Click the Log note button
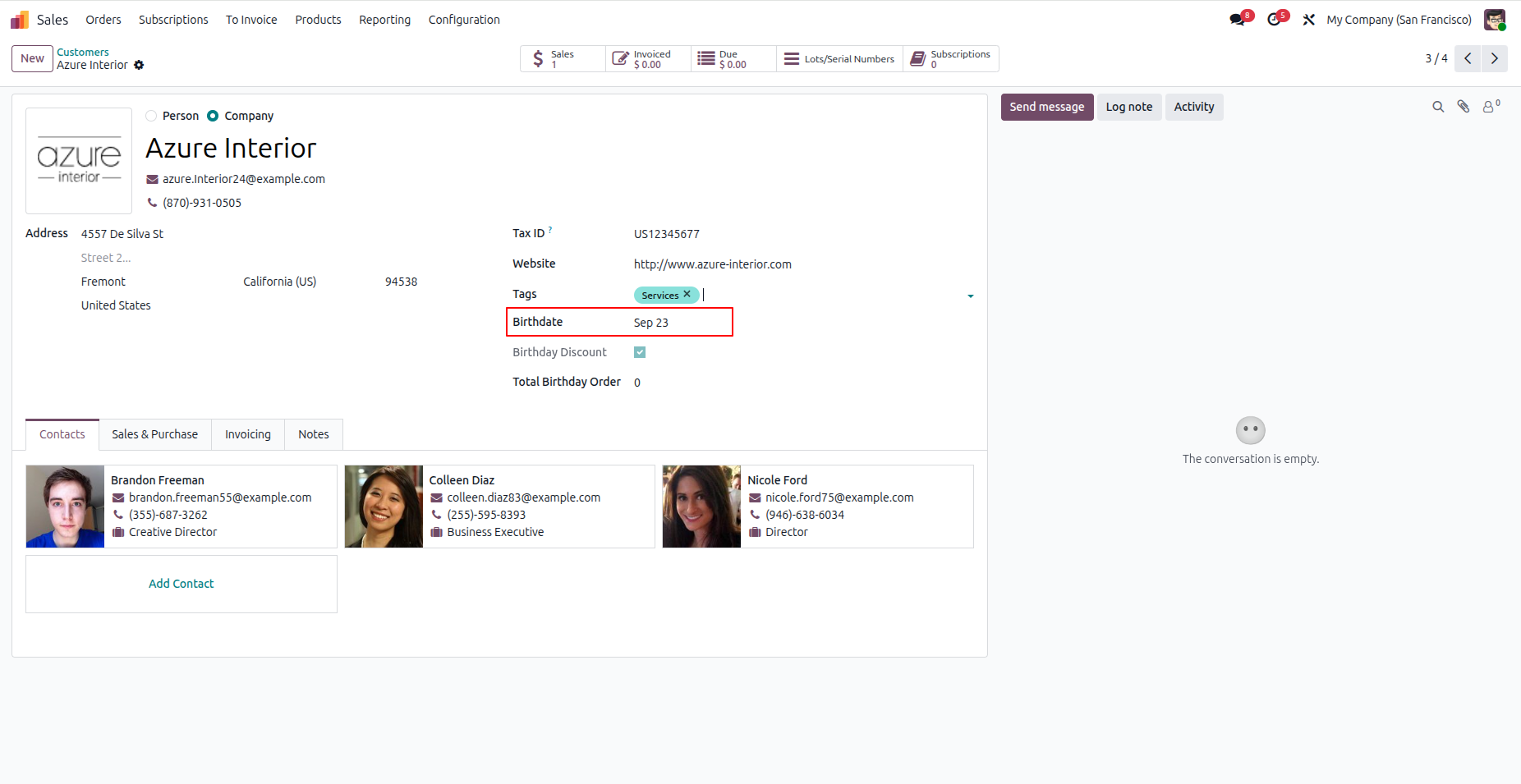This screenshot has width=1521, height=784. 1129,107
